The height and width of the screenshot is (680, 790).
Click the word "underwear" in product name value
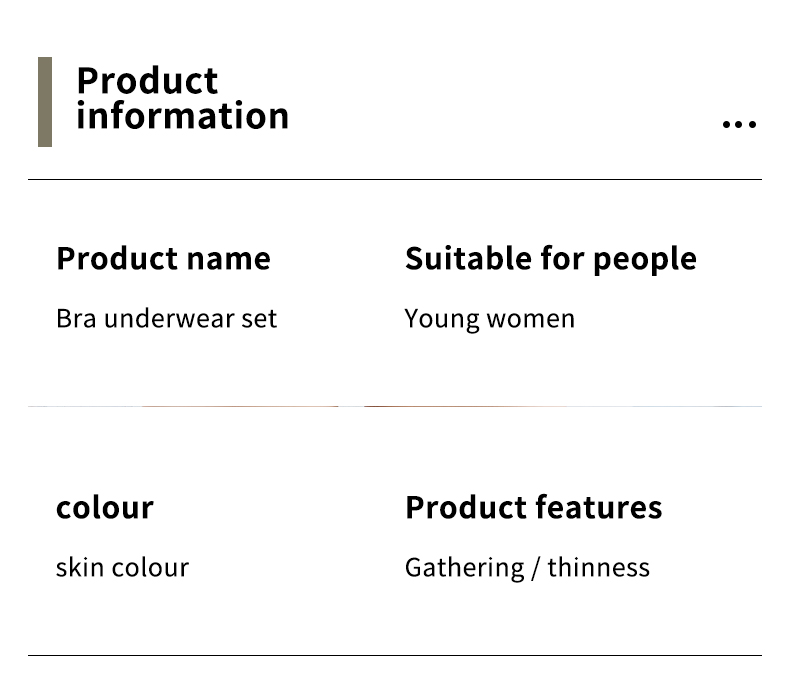pyautogui.click(x=169, y=318)
